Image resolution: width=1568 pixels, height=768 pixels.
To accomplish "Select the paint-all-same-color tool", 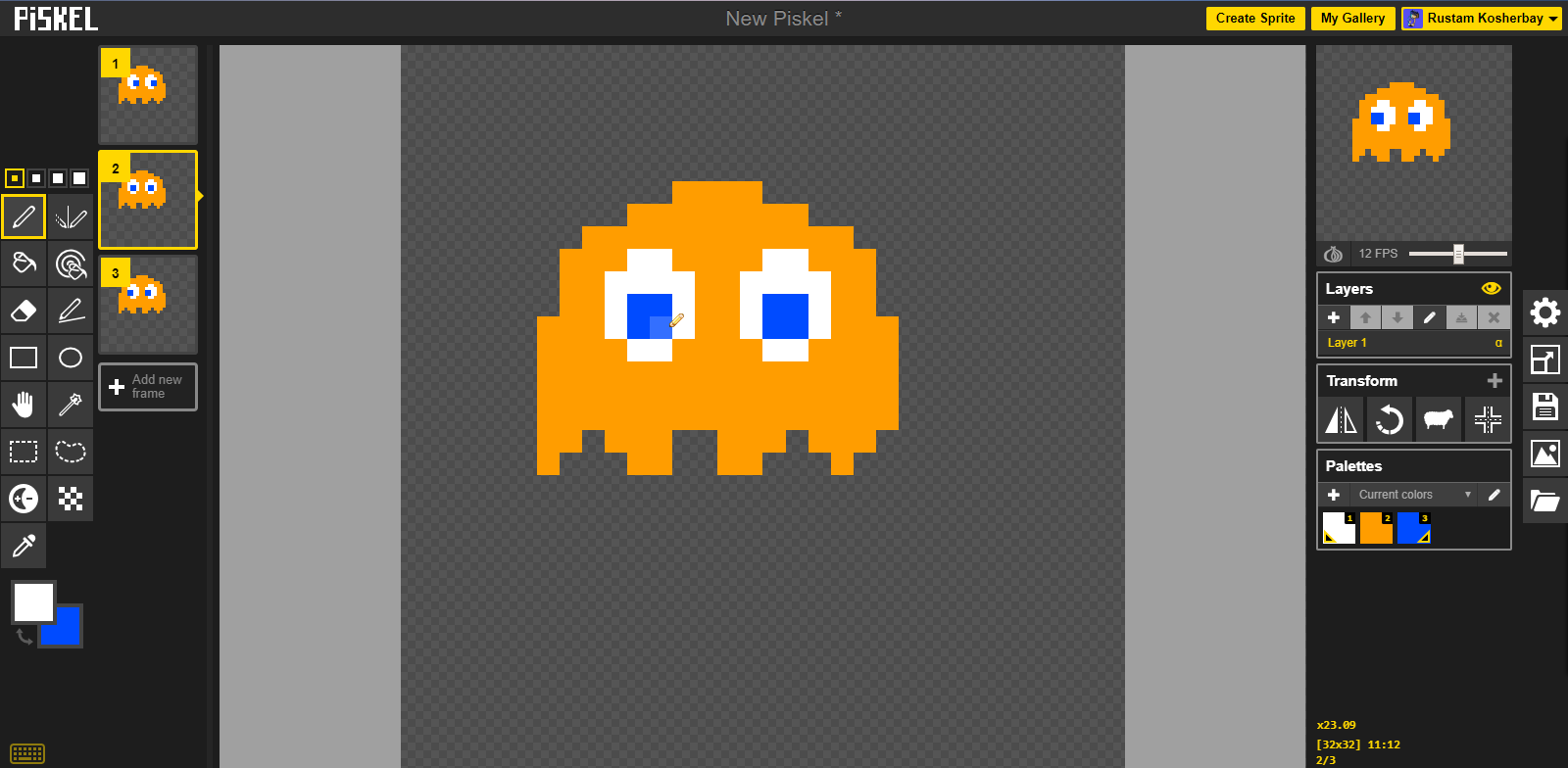I will tap(71, 264).
